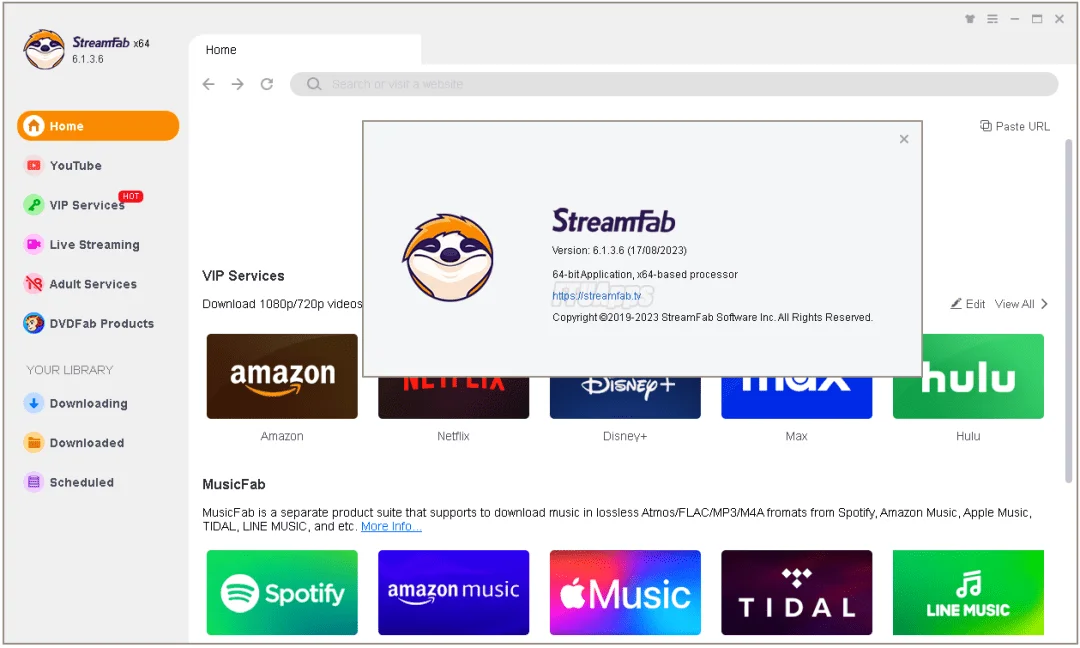Open the Disney+ service tile
The image size is (1080, 648).
coord(625,398)
